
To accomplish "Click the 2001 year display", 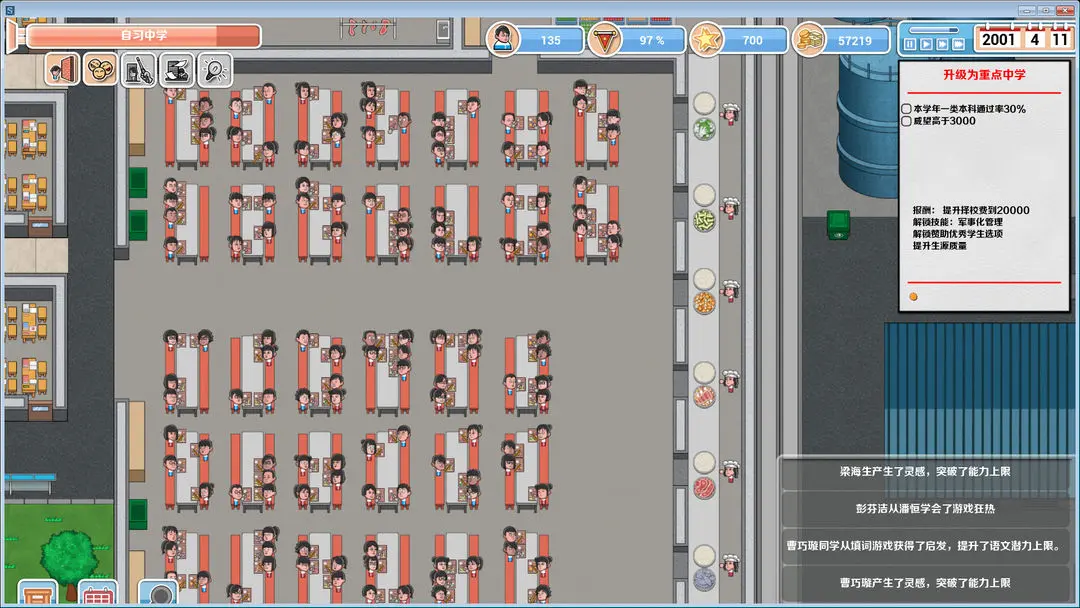I will tap(1000, 39).
